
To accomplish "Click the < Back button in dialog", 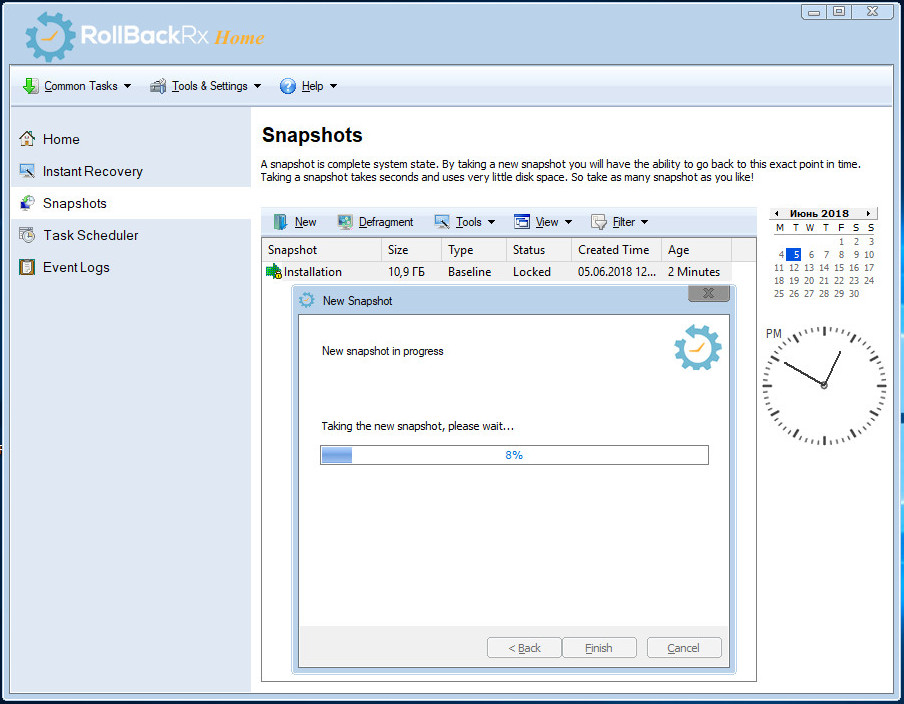I will point(524,647).
